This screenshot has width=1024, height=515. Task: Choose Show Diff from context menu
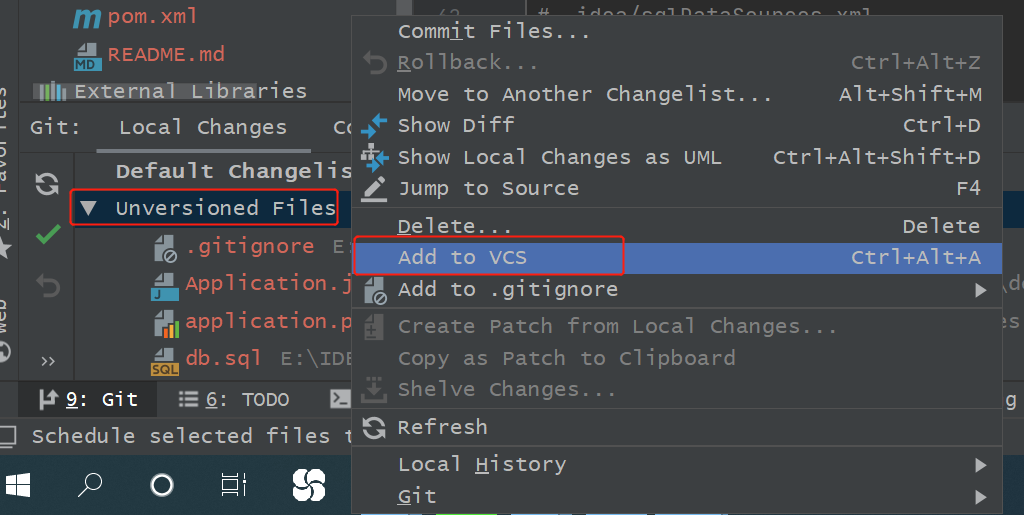[x=456, y=125]
